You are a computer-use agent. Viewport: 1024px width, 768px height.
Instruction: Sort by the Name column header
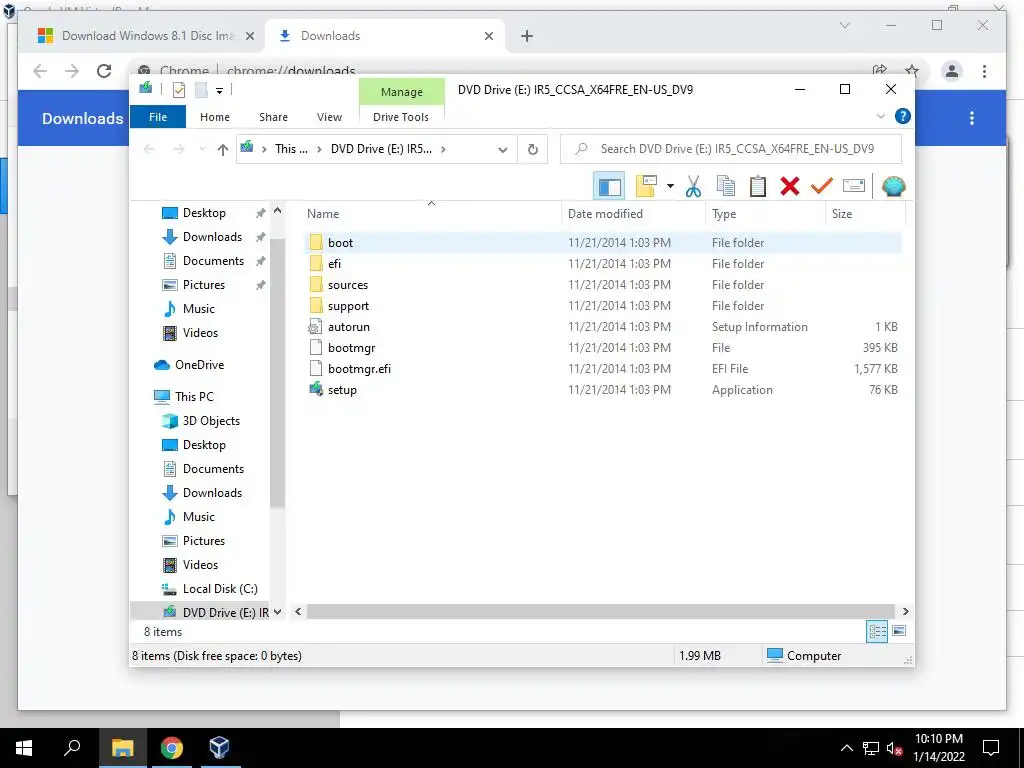click(431, 214)
